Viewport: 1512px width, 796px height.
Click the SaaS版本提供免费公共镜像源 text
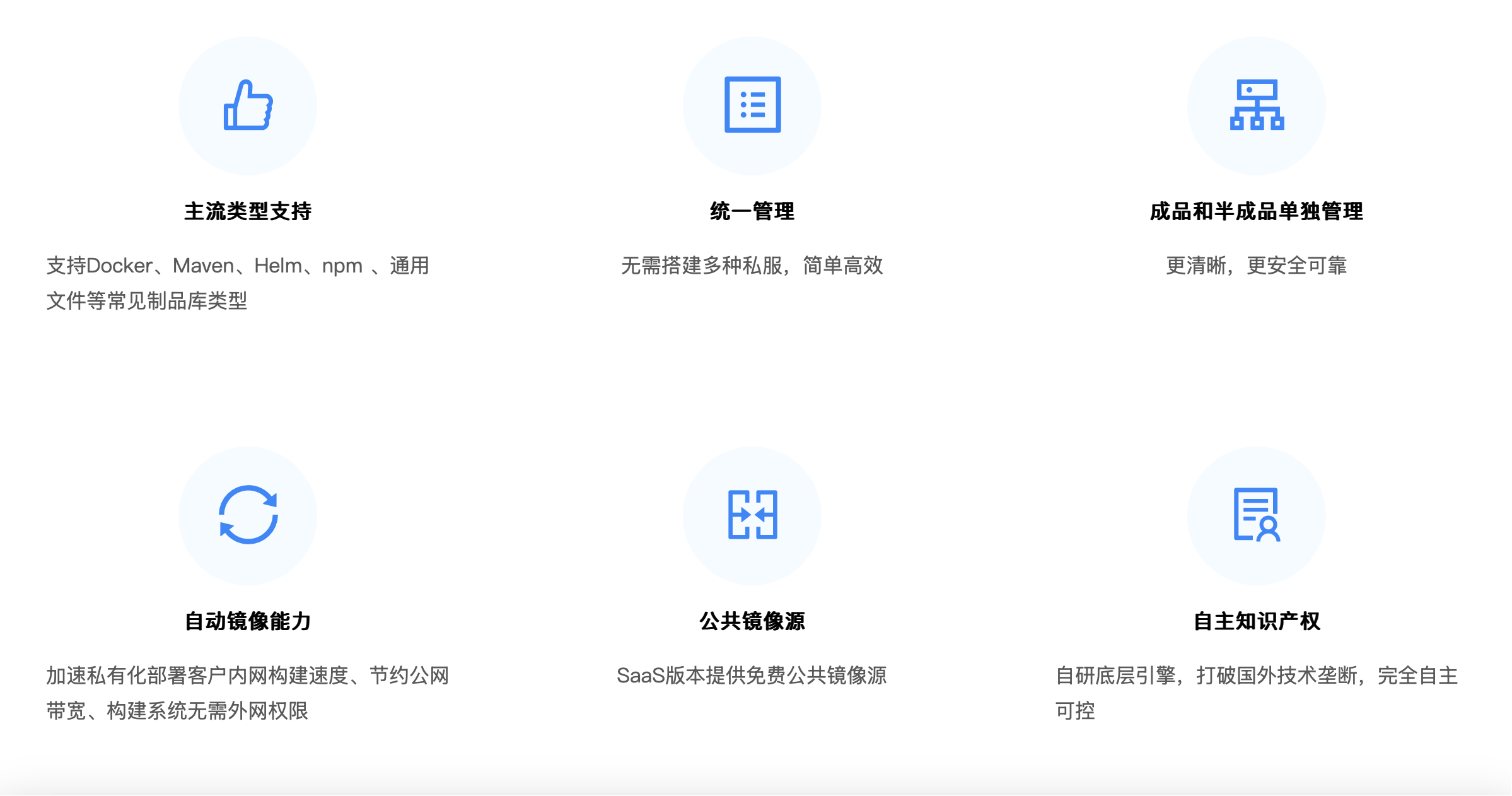pyautogui.click(x=752, y=676)
